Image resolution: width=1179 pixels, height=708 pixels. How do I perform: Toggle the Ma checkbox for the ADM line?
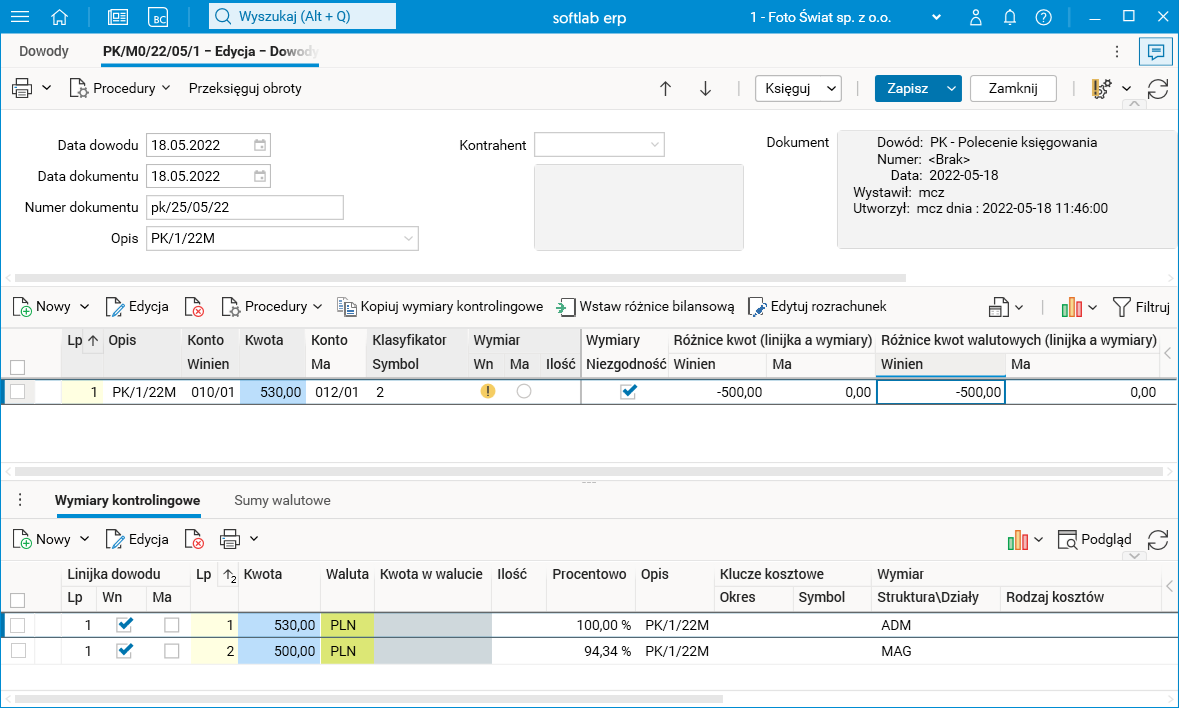(172, 624)
